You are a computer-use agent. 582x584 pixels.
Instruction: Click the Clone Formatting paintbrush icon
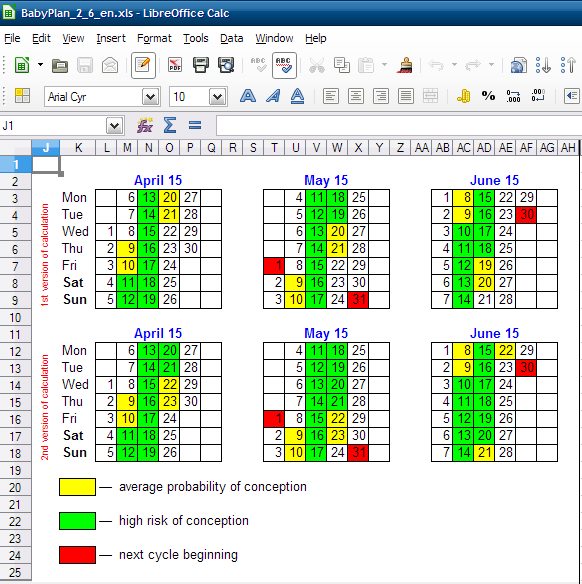[405, 65]
